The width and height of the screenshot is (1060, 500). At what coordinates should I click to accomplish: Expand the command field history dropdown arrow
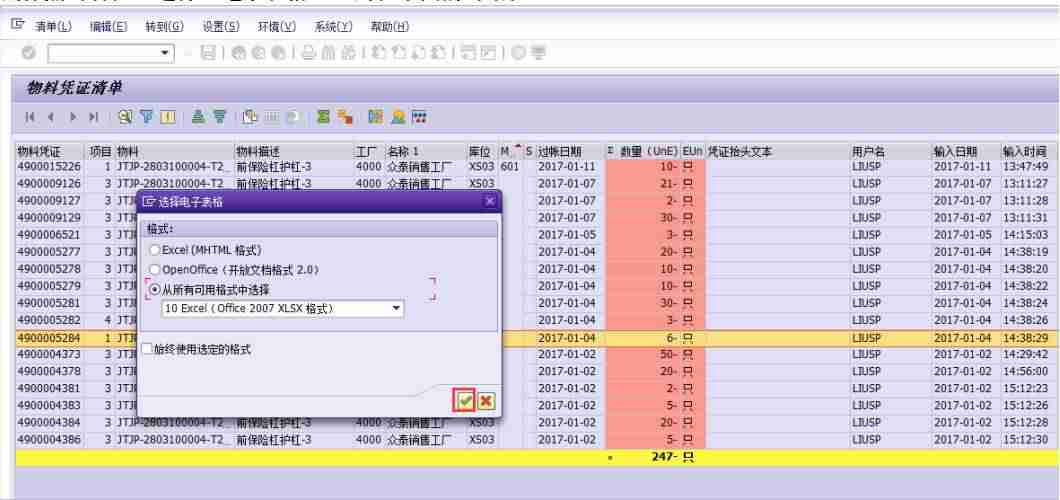point(166,53)
